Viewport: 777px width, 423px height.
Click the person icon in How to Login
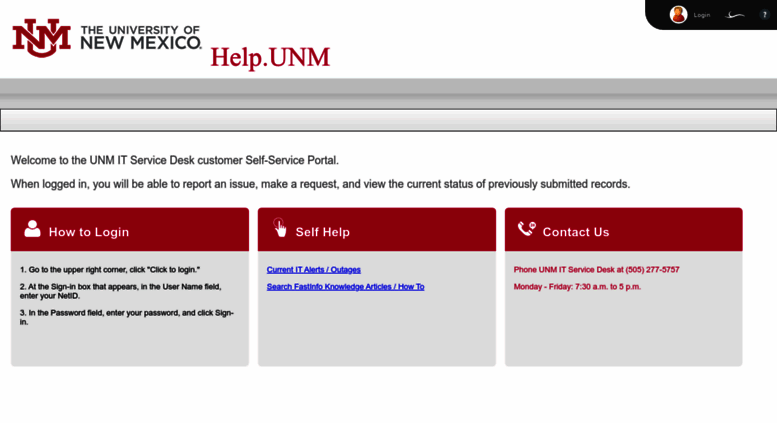coord(32,229)
